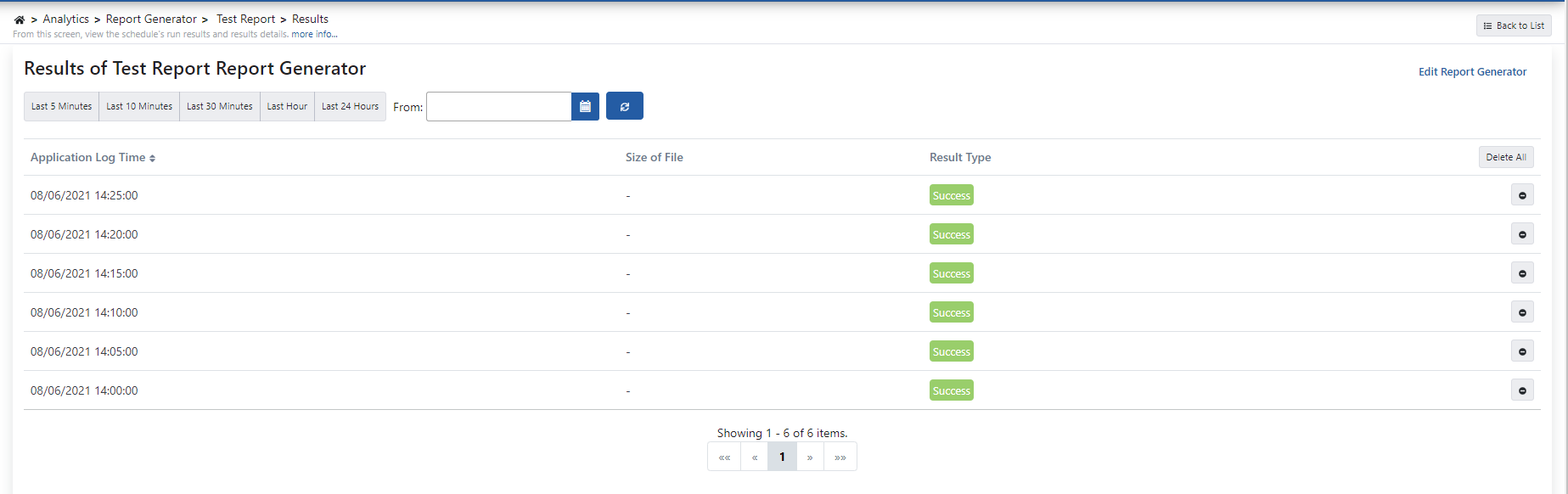Click the home icon in breadcrumb

[20, 20]
